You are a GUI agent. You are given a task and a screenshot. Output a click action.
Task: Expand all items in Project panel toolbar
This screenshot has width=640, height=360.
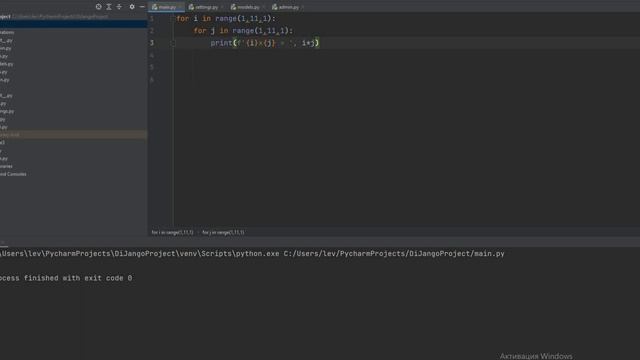[109, 7]
